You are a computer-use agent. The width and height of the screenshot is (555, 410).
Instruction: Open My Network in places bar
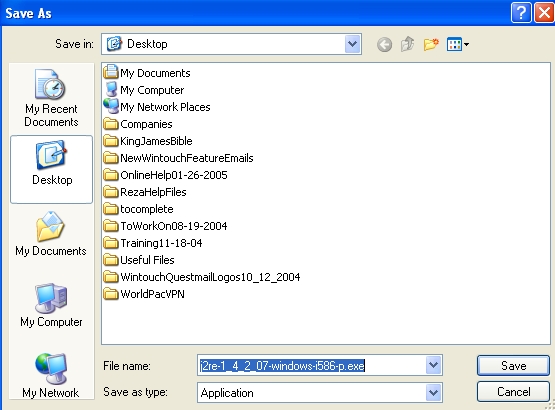51,375
